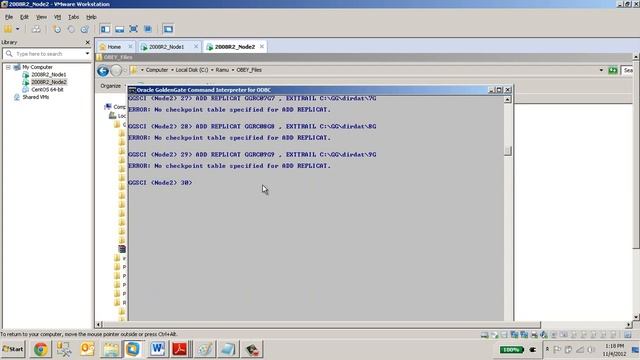Open Windows Explorer from the taskbar
Screen dimensions: 640x360
coord(111,349)
